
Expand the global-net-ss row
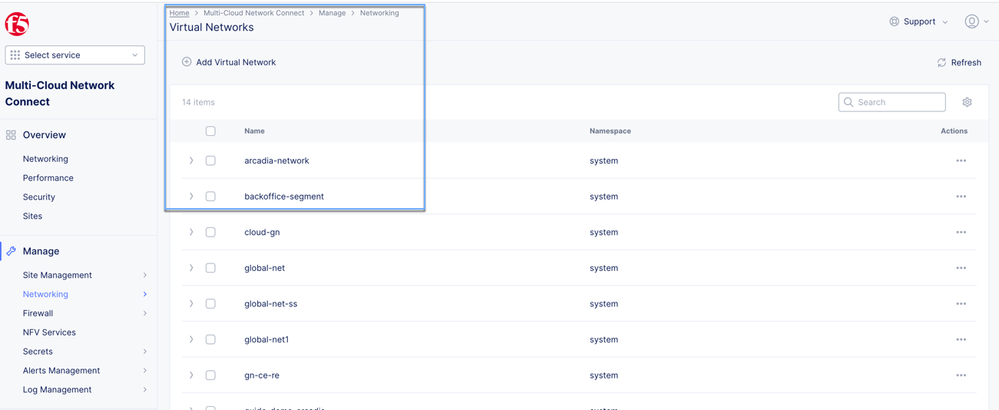tap(191, 304)
